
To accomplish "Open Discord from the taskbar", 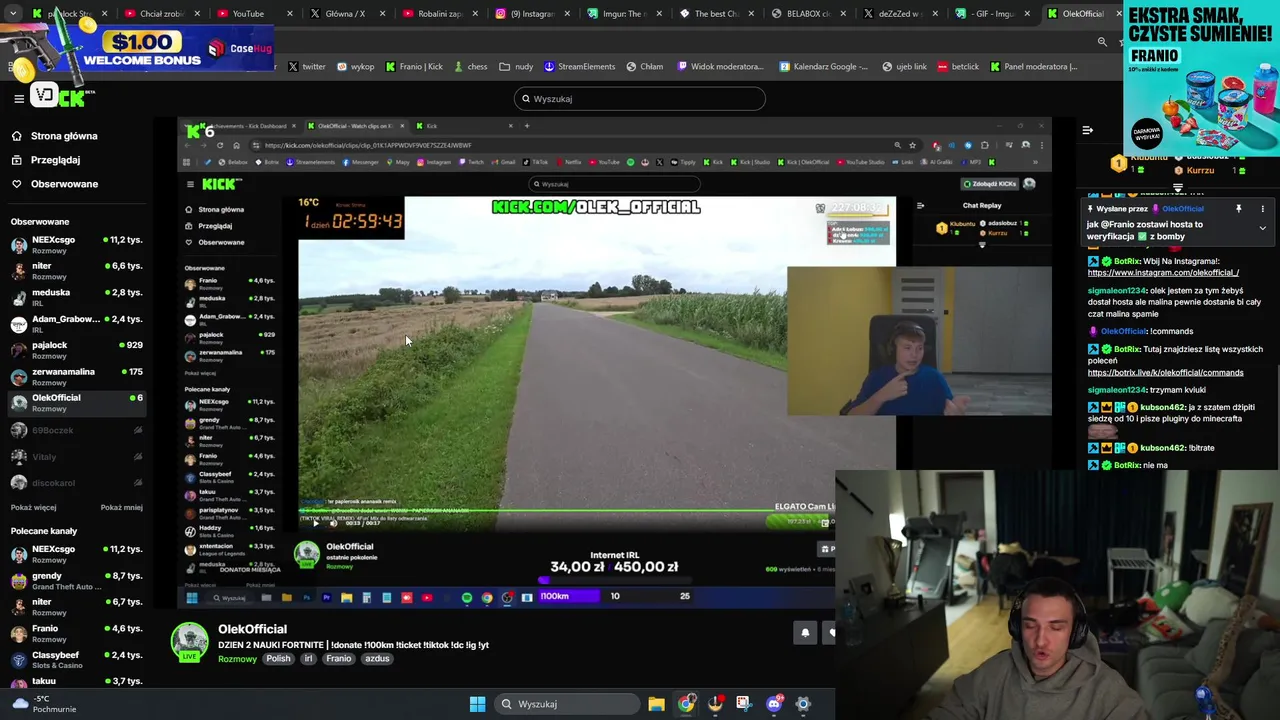I will tap(774, 704).
